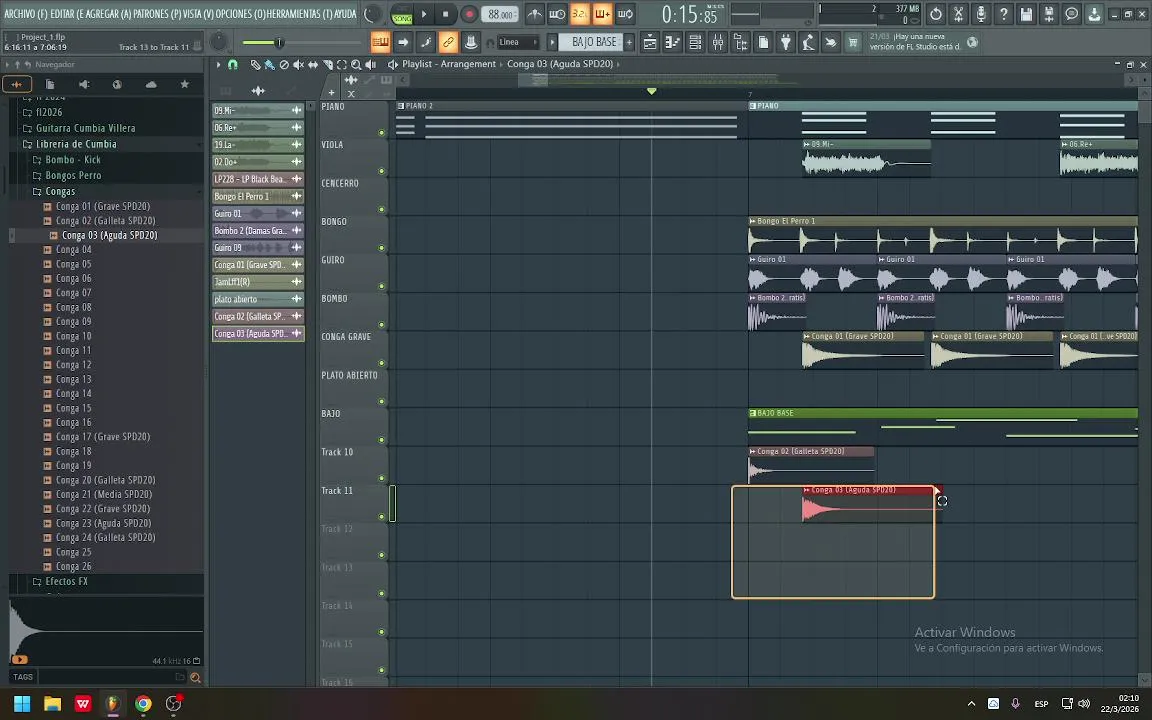Start playback with the Play button
The image size is (1152, 720).
click(x=424, y=14)
